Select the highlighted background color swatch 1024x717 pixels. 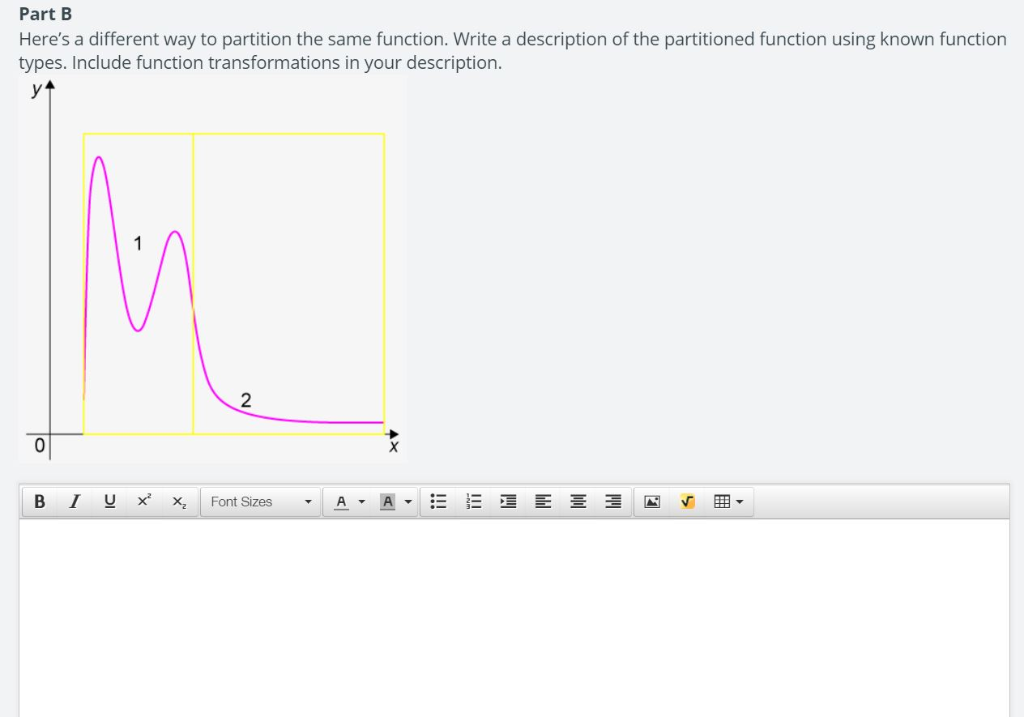tap(387, 501)
